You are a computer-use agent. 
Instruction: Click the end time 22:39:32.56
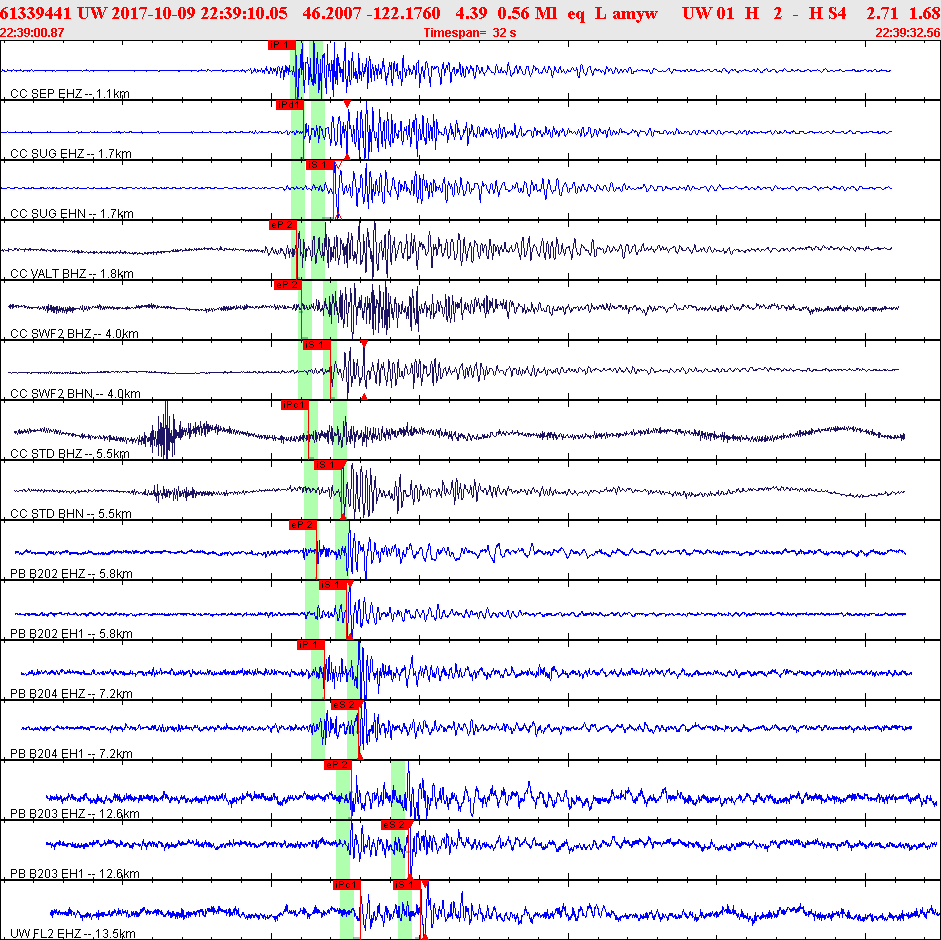907,32
